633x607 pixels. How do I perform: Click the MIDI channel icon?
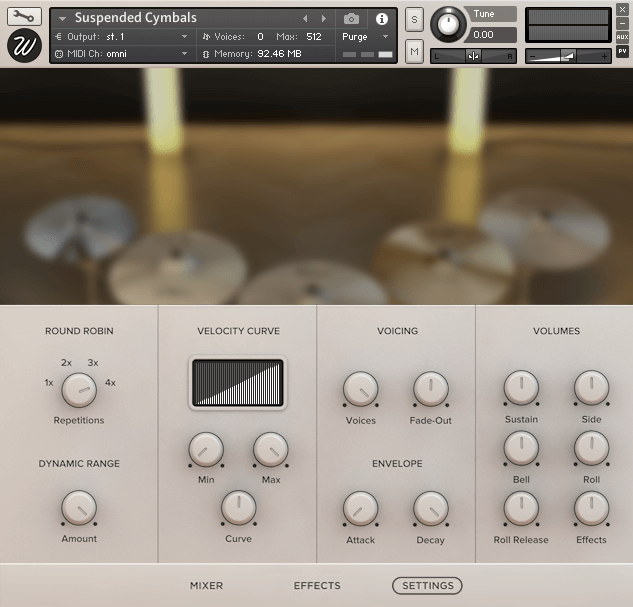point(59,54)
